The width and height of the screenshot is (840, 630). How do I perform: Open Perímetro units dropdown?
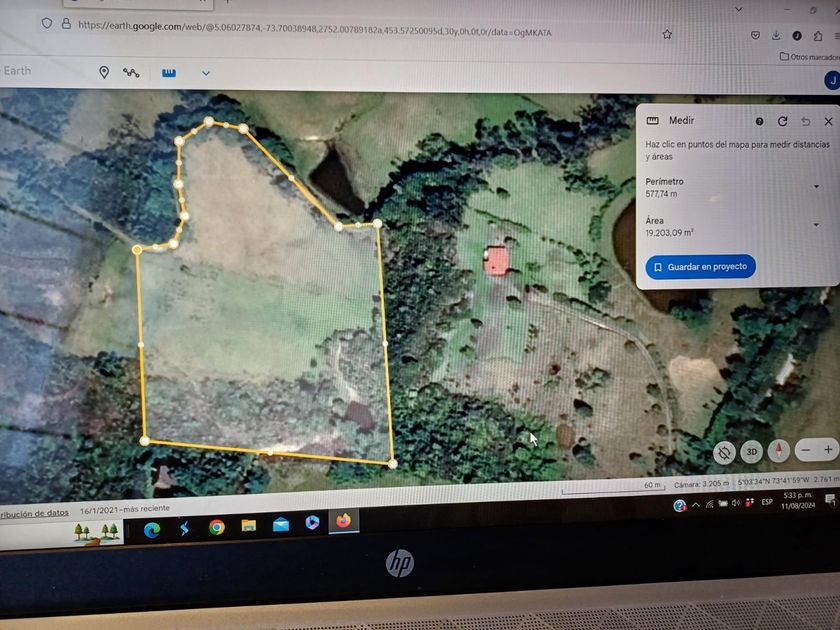(x=816, y=186)
